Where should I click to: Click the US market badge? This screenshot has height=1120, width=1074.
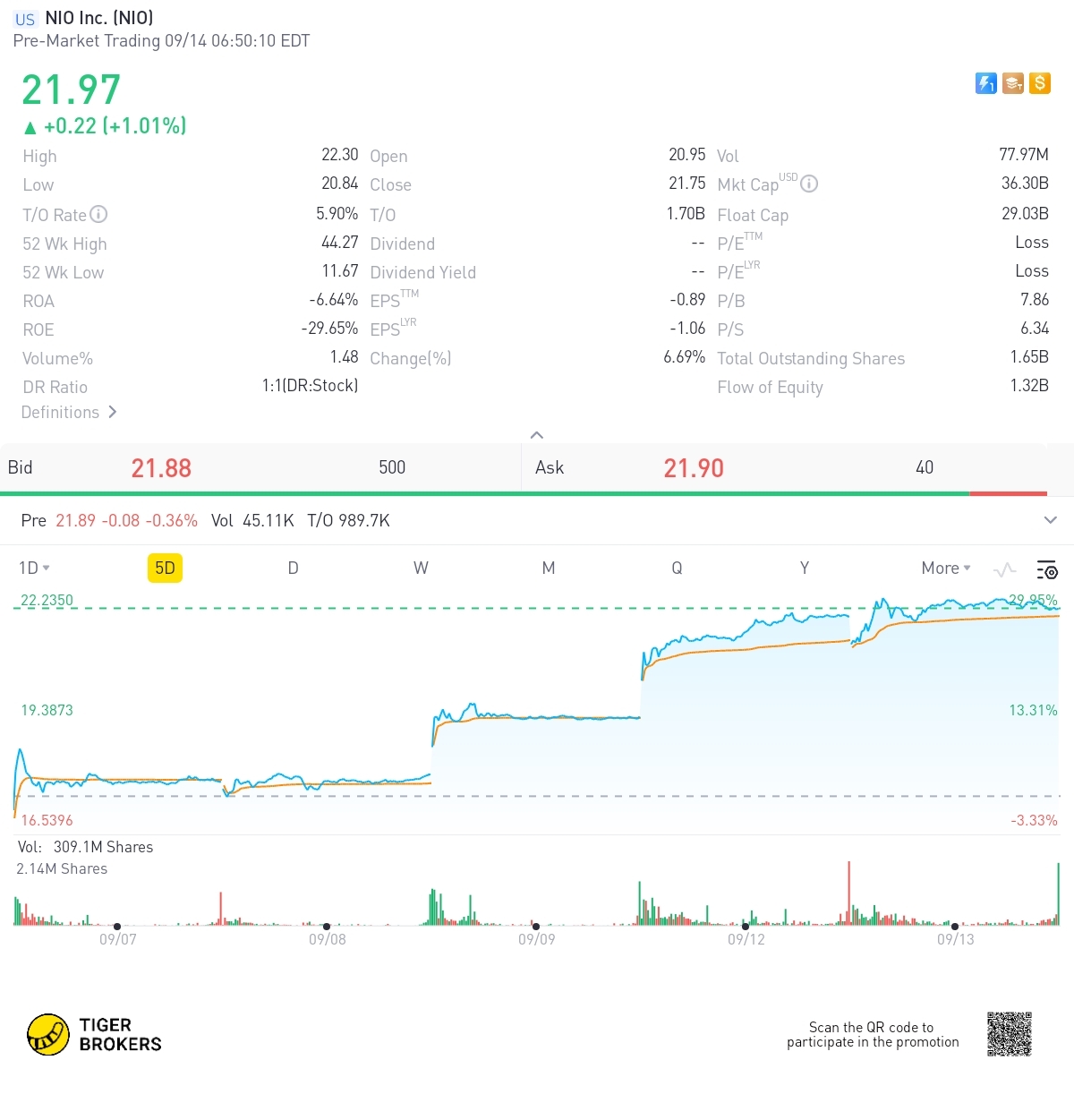point(25,19)
